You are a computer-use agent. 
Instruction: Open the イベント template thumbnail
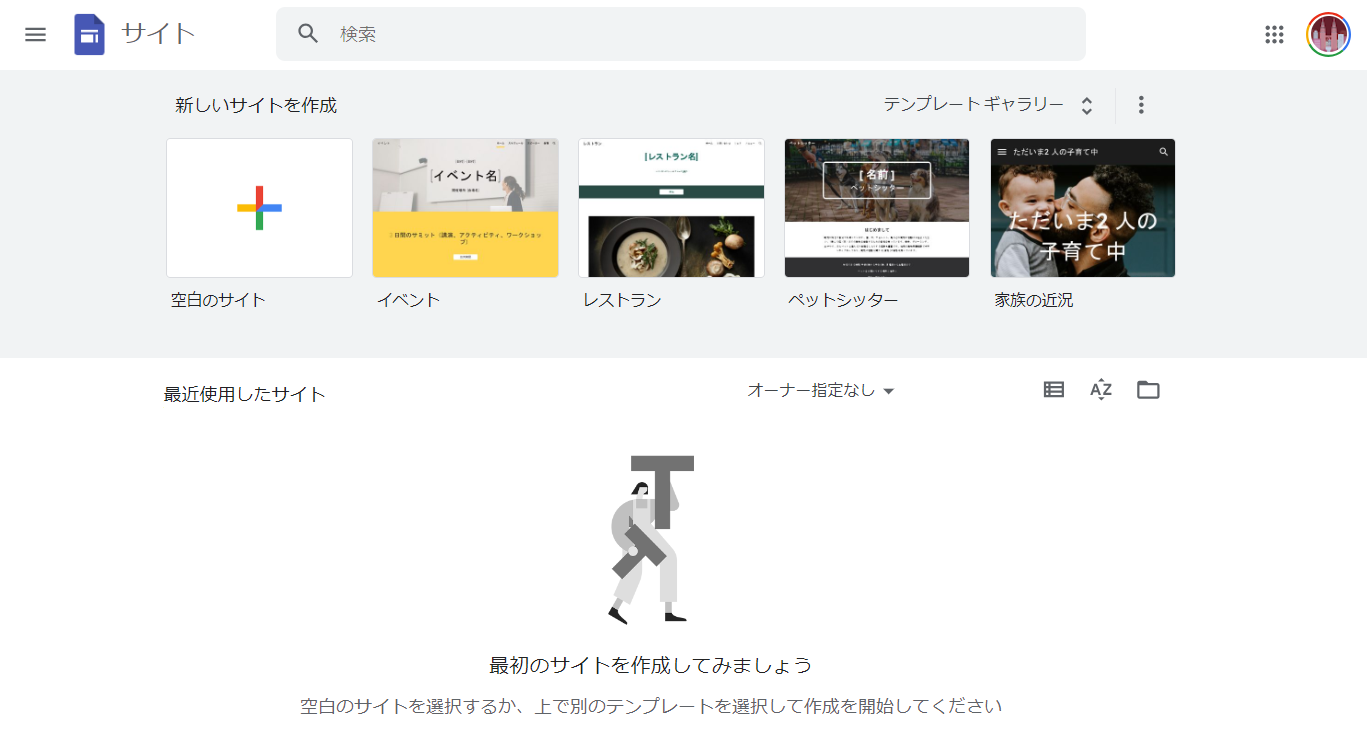tap(465, 208)
